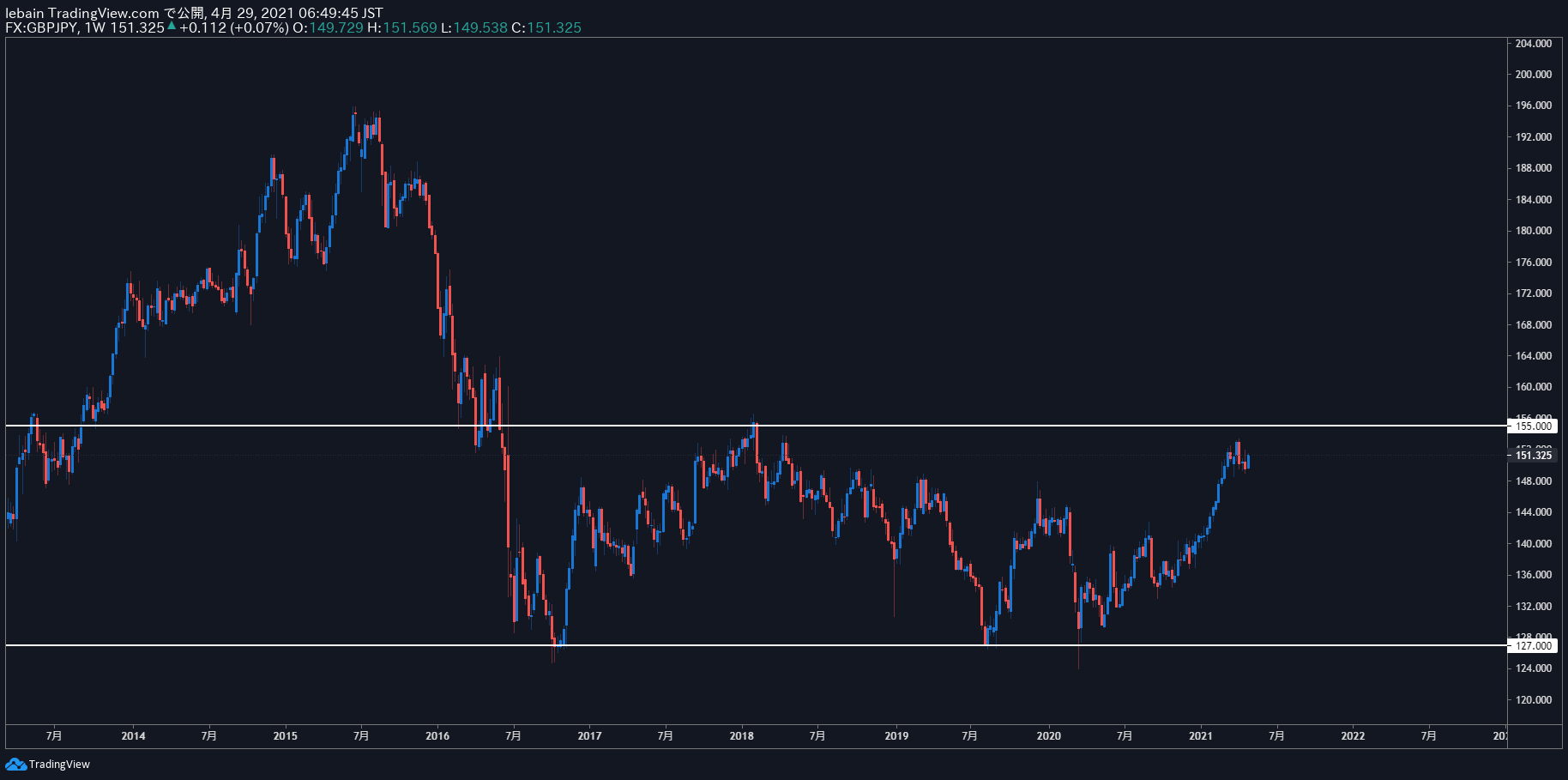Click the 120.000 tick on price scale
The height and width of the screenshot is (780, 1568).
point(1533,700)
